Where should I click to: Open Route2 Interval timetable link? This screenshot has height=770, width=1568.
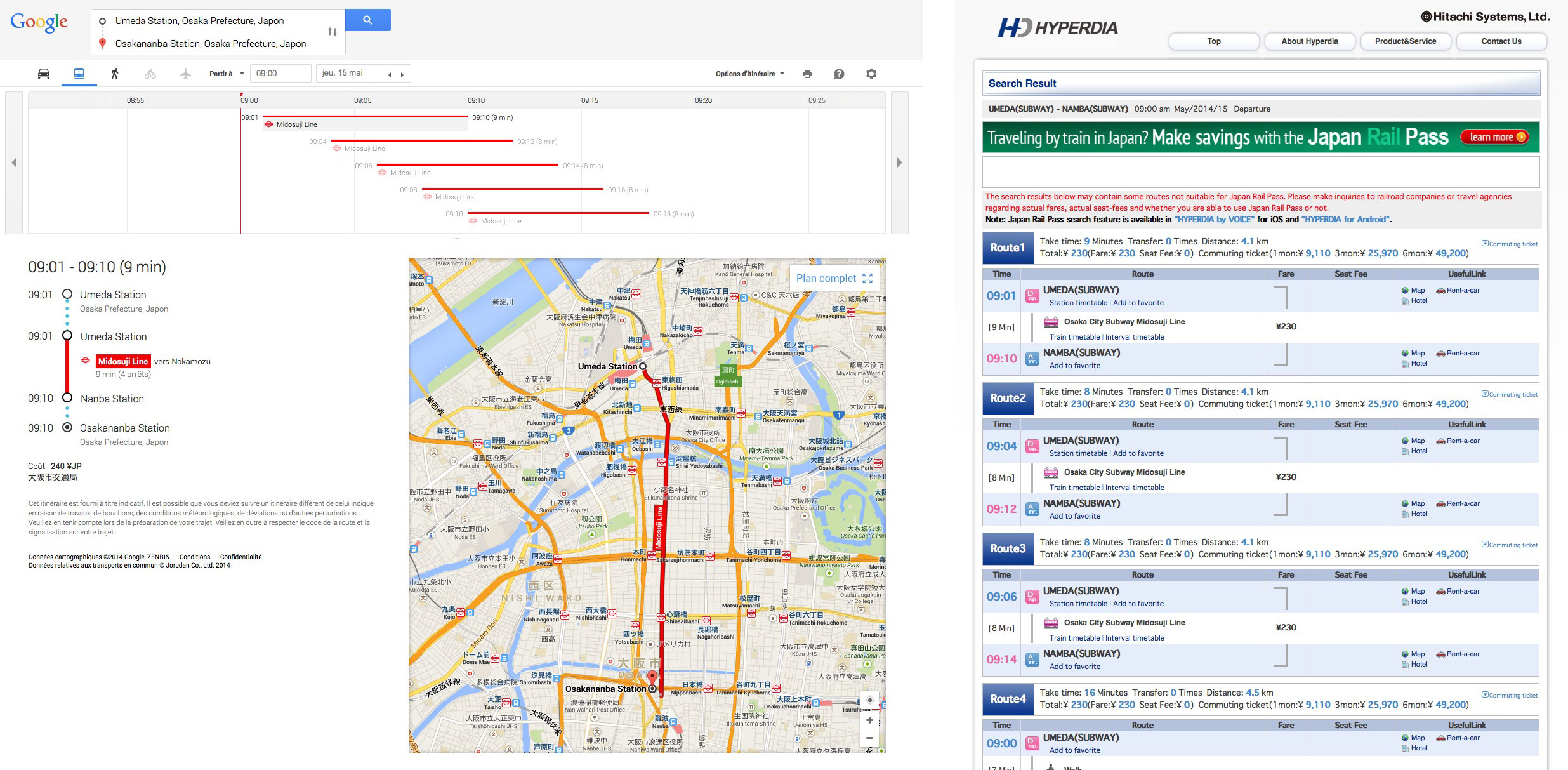click(x=1135, y=488)
